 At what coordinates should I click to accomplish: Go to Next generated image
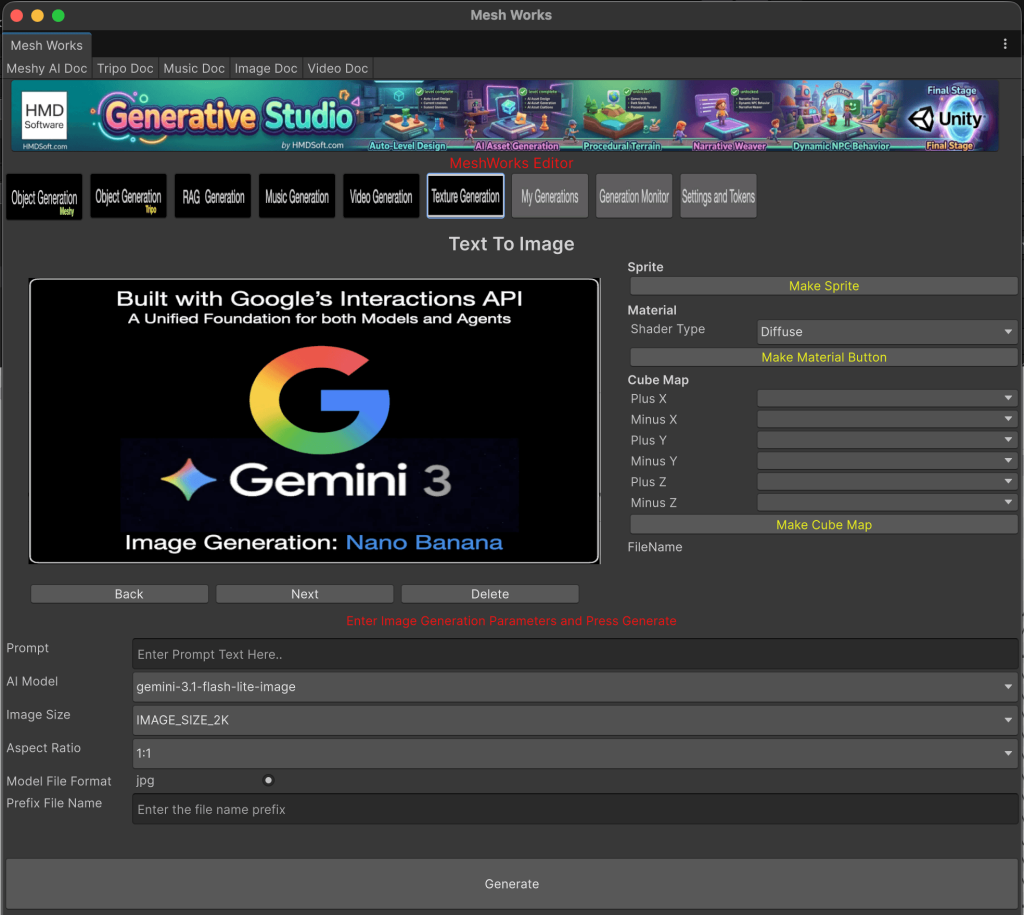(305, 594)
